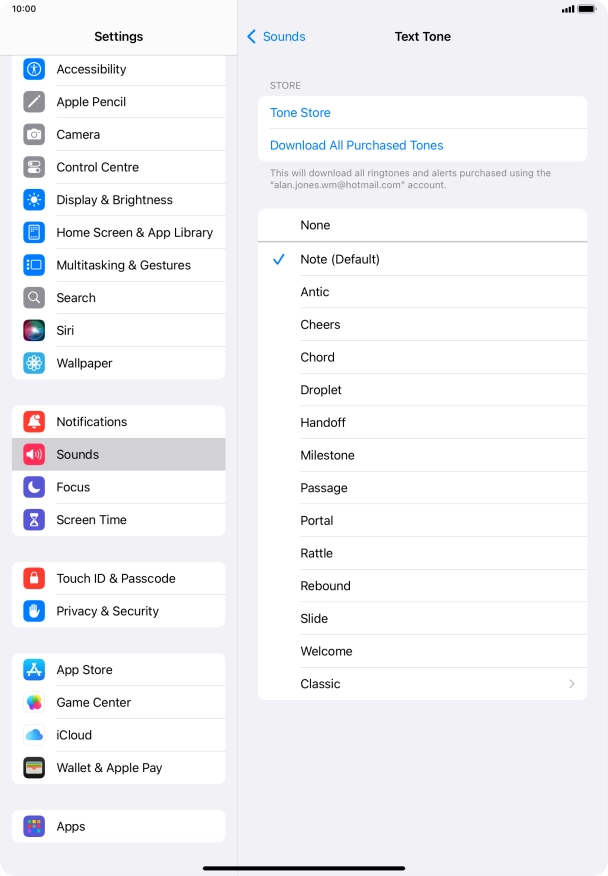This screenshot has height=876, width=608.
Task: Tap the home indicator bar at the bottom
Action: point(304,868)
